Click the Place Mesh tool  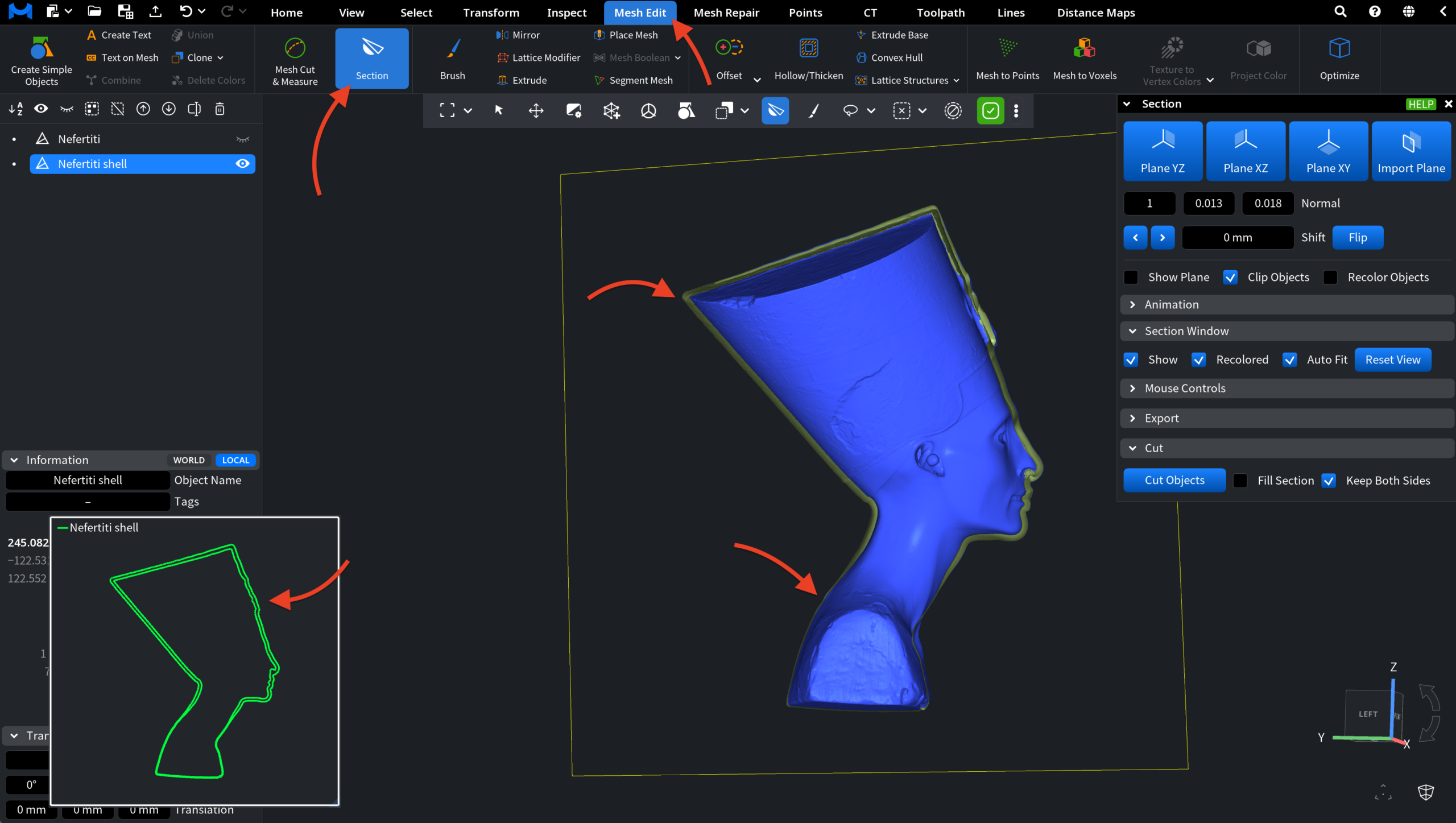(626, 35)
